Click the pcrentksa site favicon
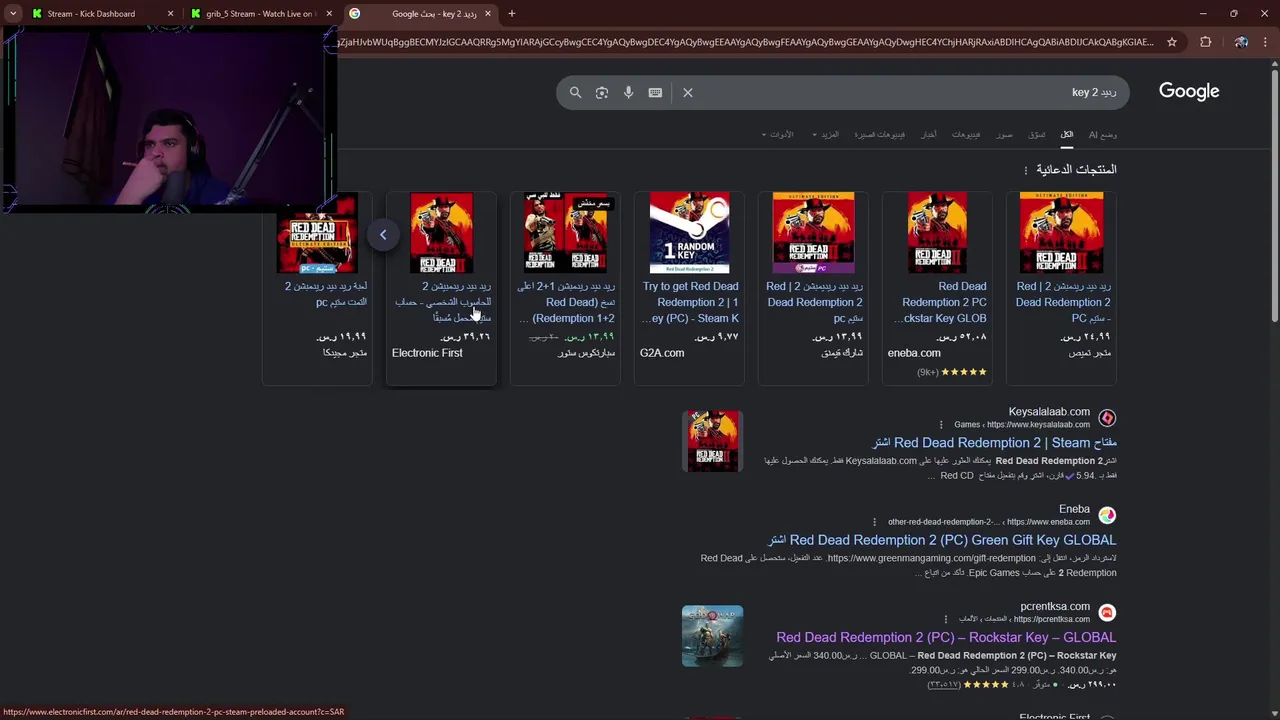Screen dimensions: 1280x720 click(x=1107, y=612)
